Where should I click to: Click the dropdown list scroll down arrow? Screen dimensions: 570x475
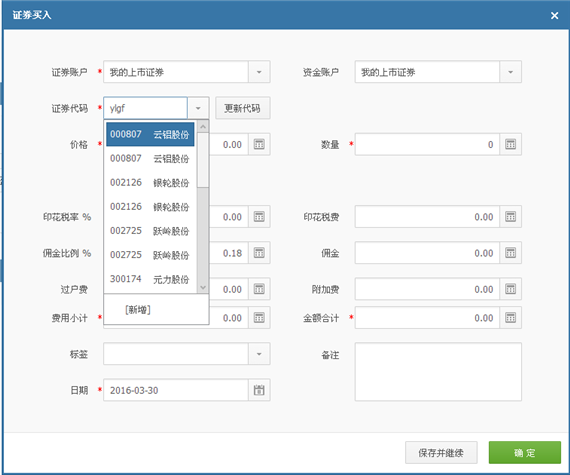(x=203, y=287)
